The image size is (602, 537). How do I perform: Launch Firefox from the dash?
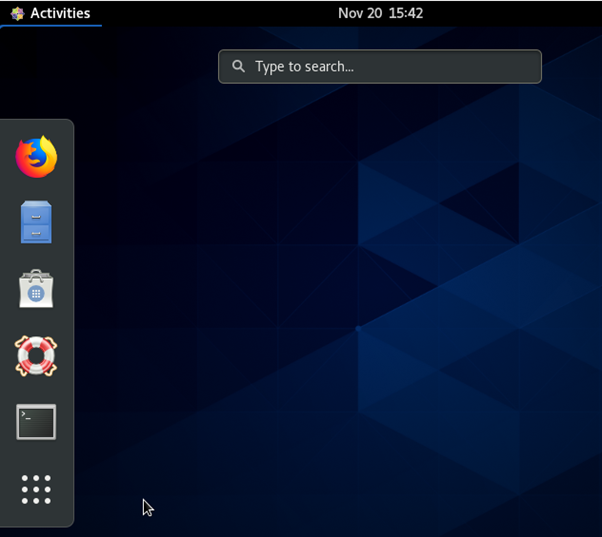pyautogui.click(x=36, y=157)
